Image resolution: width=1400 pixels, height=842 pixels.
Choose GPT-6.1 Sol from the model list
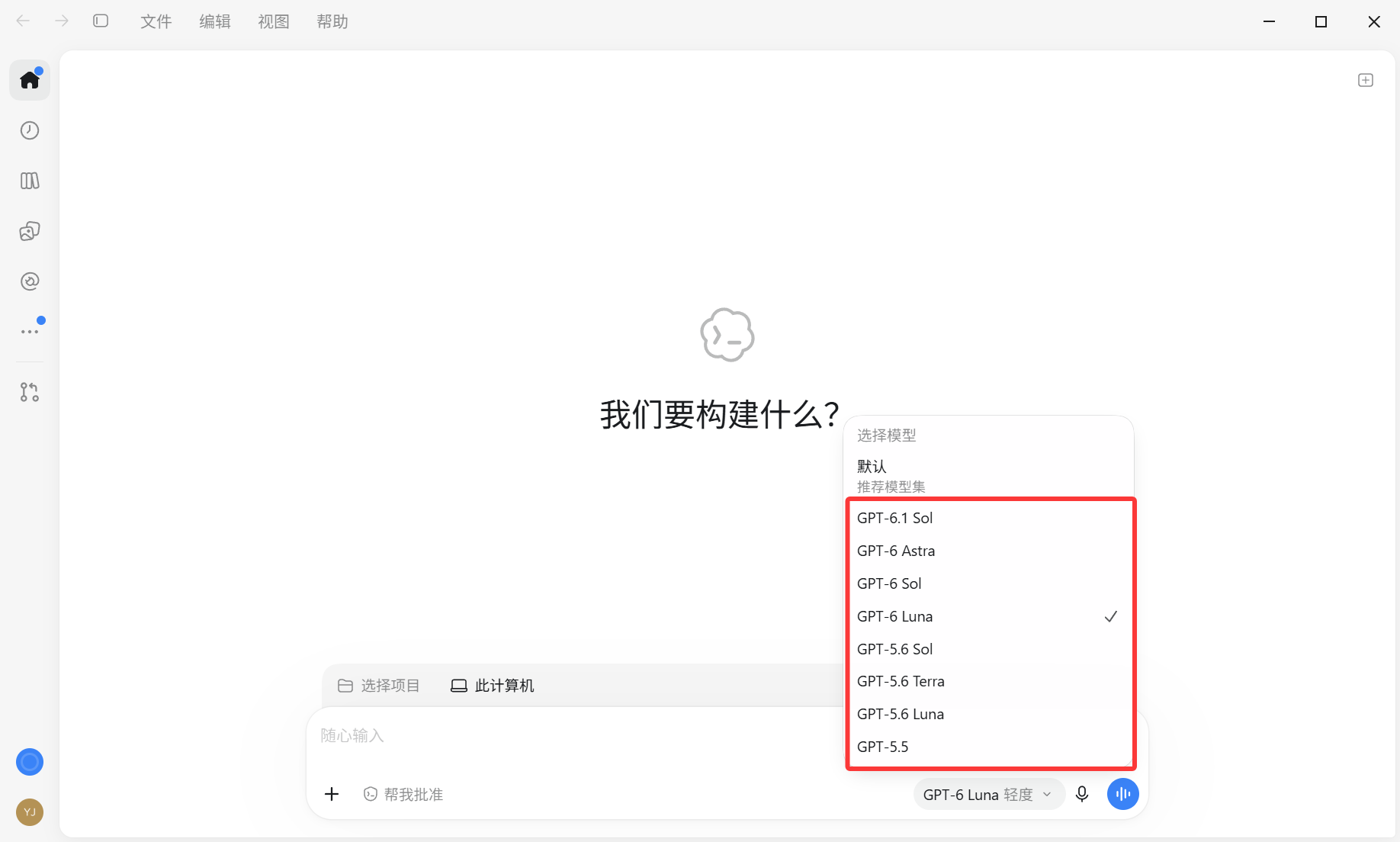pos(991,518)
